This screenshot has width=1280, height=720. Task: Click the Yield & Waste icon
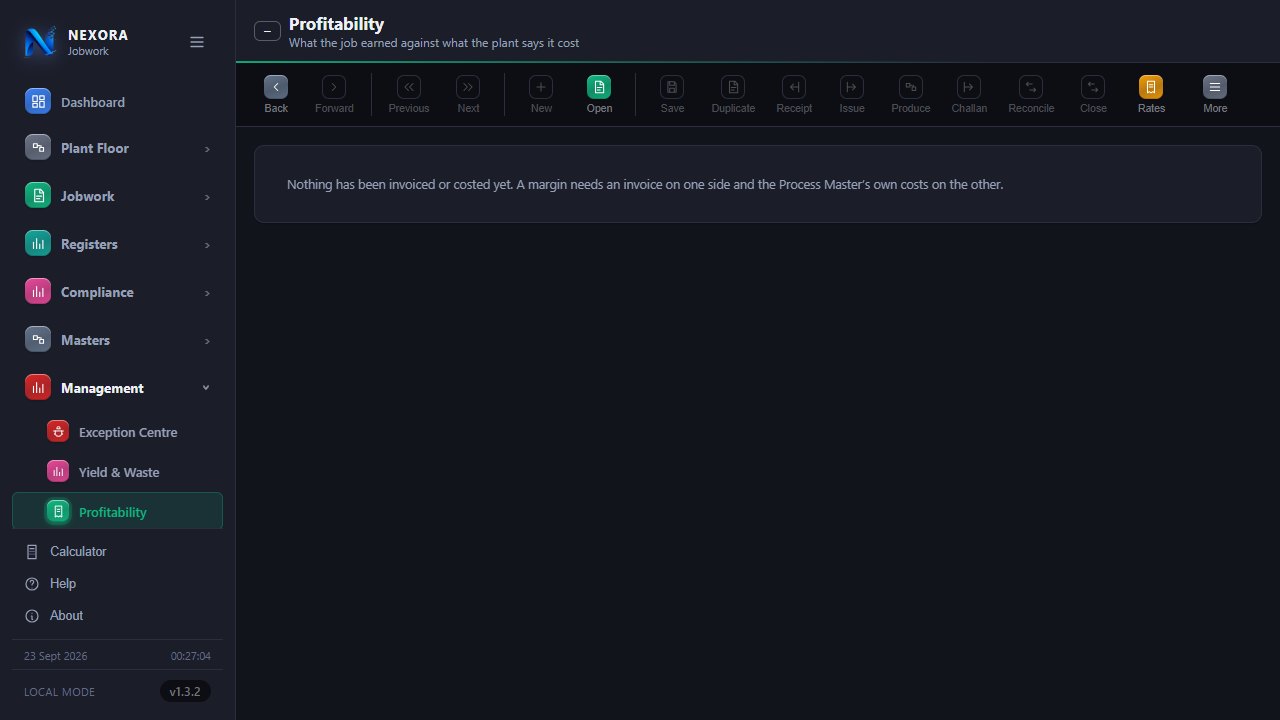click(x=58, y=471)
